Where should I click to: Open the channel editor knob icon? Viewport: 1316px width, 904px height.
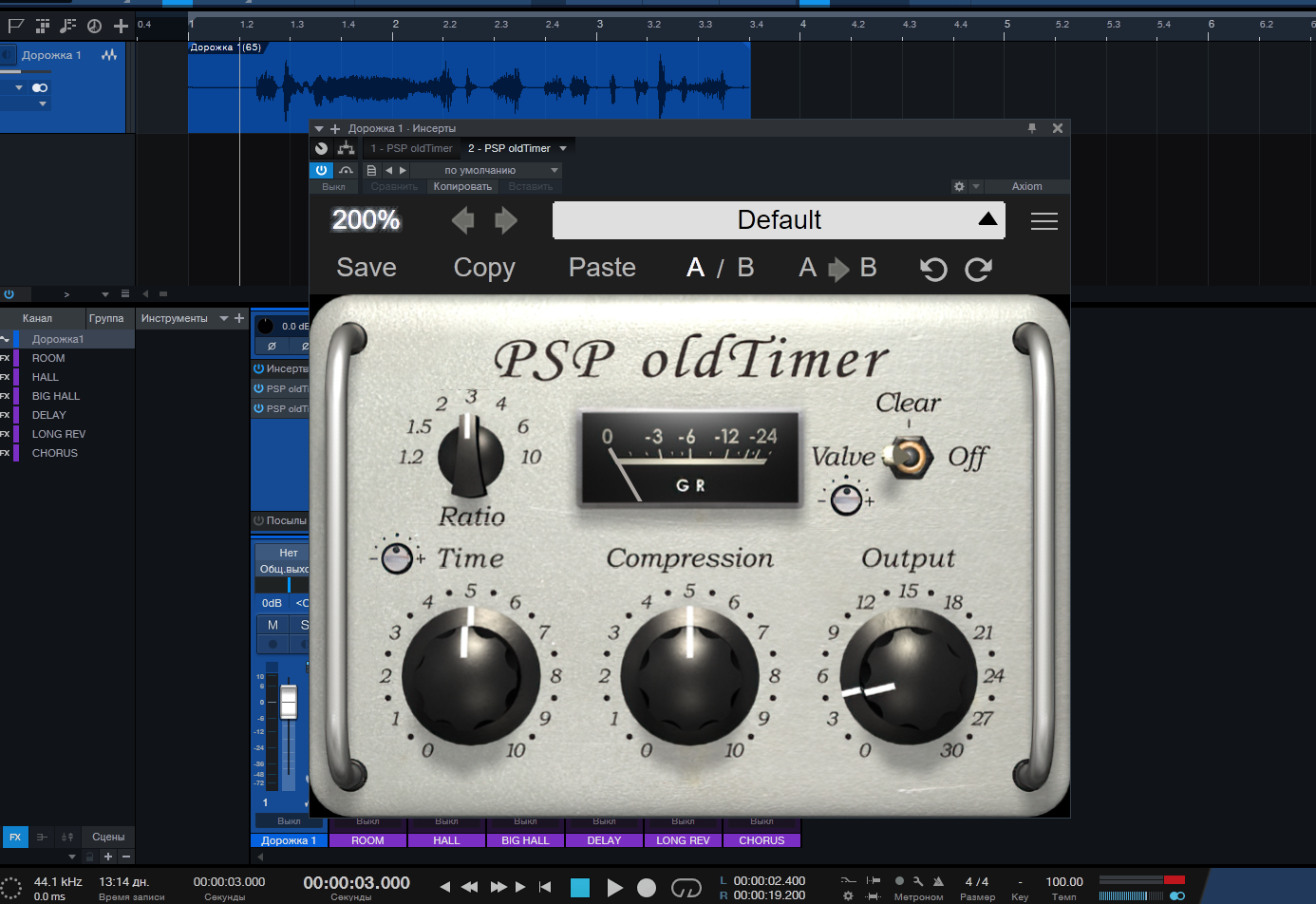click(x=321, y=148)
